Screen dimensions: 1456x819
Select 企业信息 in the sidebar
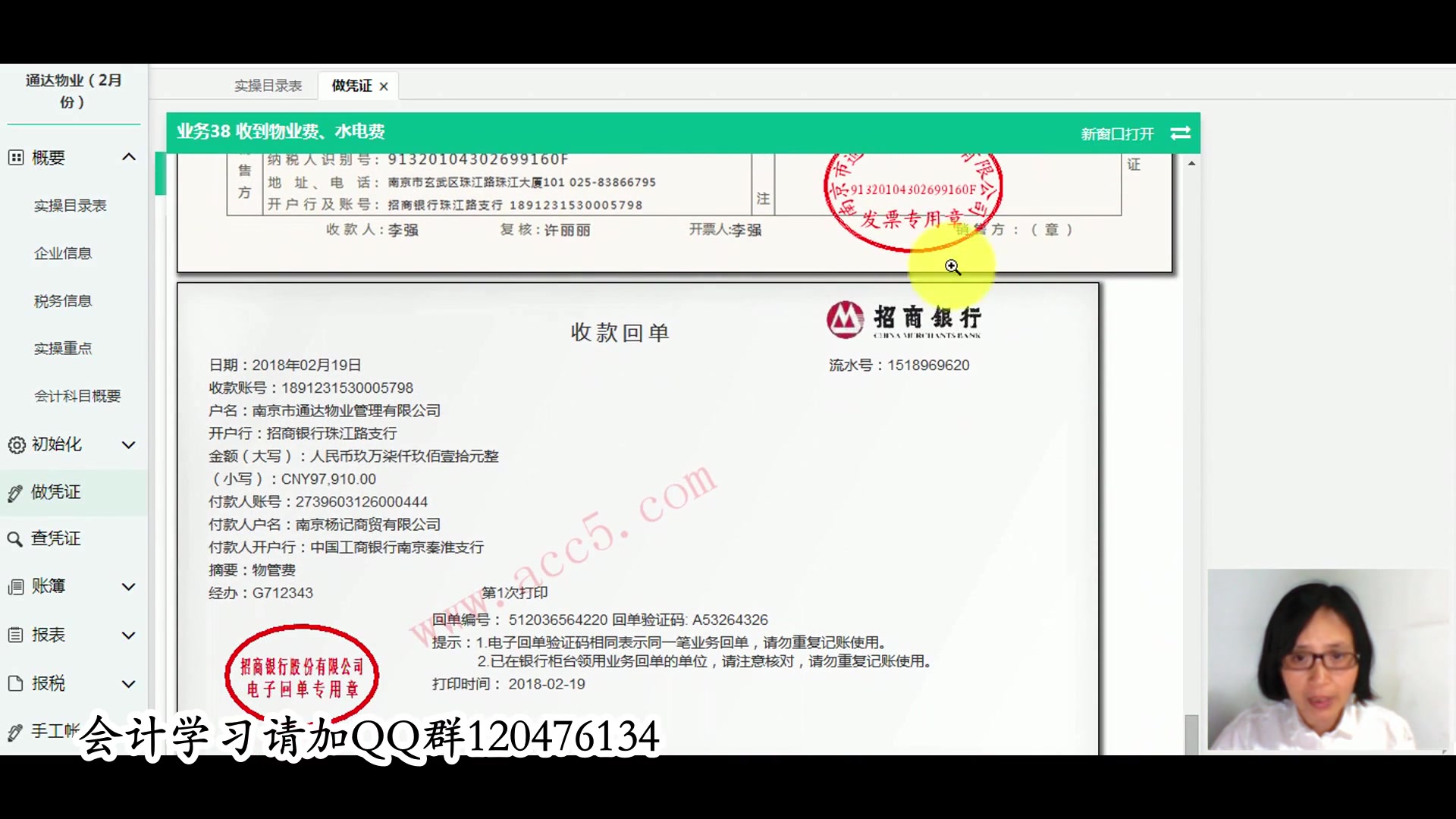tap(64, 253)
